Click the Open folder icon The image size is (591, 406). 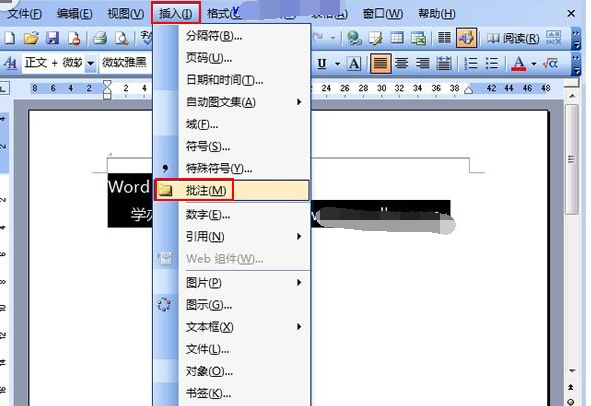point(31,38)
